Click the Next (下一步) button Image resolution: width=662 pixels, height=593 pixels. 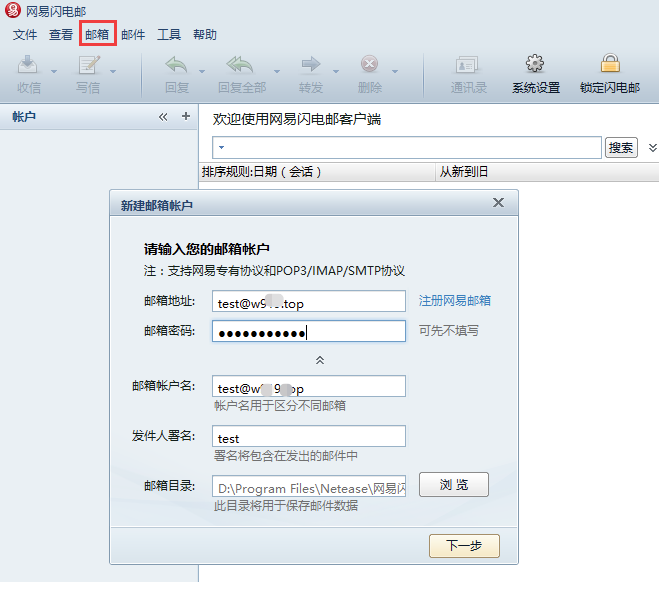click(x=464, y=546)
